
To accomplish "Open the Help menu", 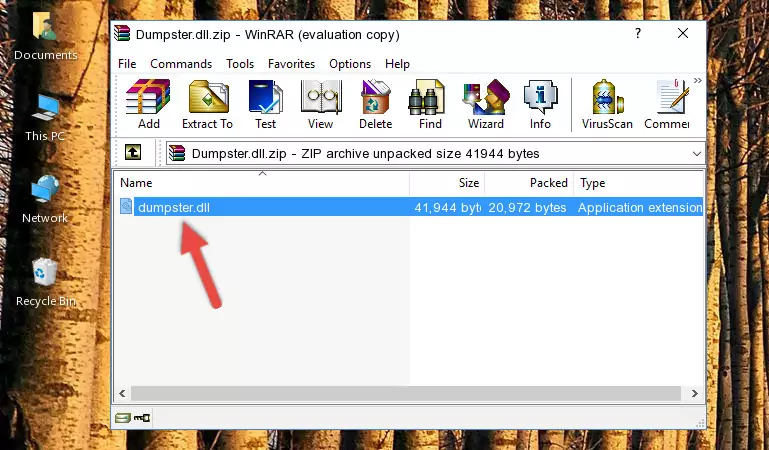I will (397, 64).
